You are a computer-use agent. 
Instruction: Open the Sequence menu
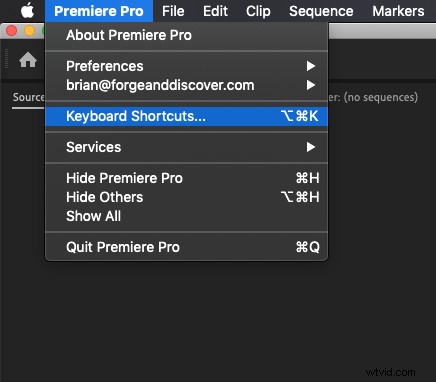pos(321,11)
